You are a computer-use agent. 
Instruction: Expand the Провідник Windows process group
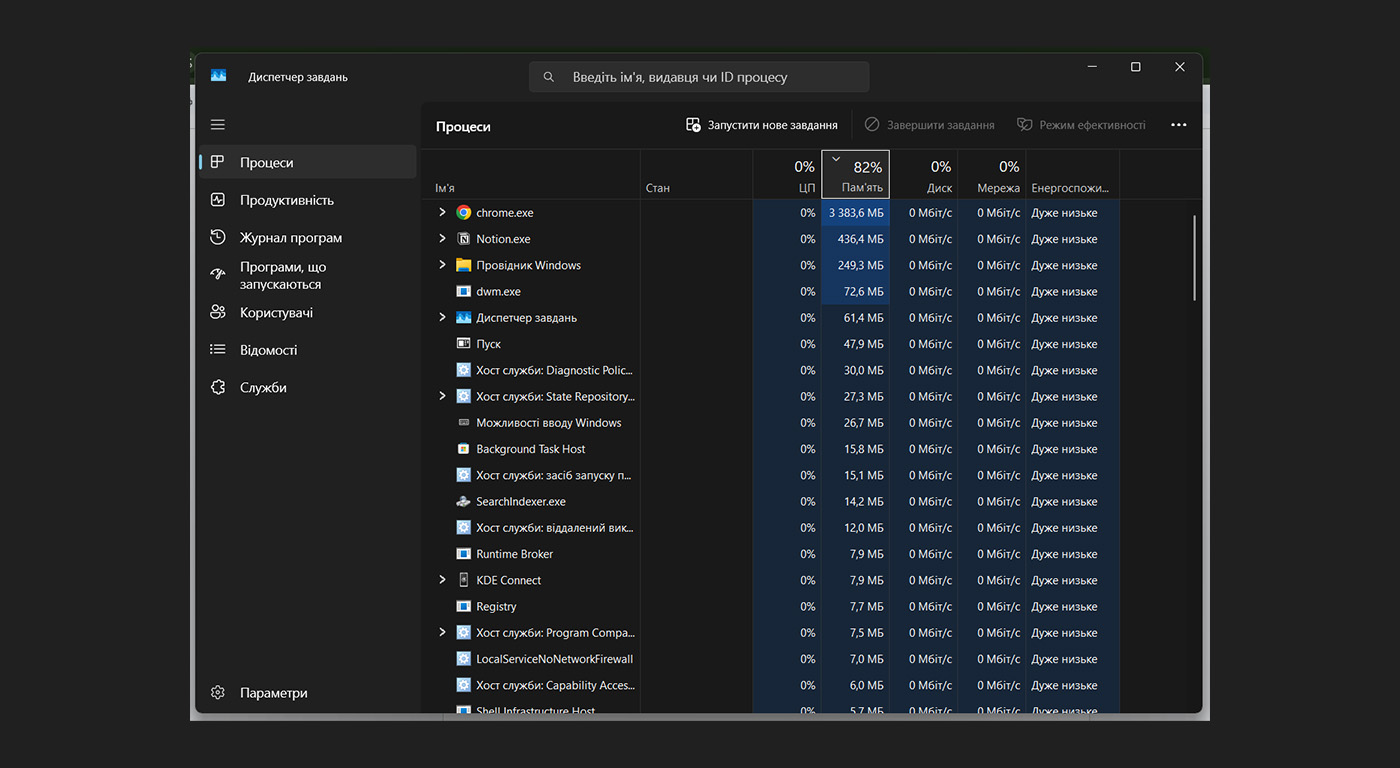(x=442, y=265)
